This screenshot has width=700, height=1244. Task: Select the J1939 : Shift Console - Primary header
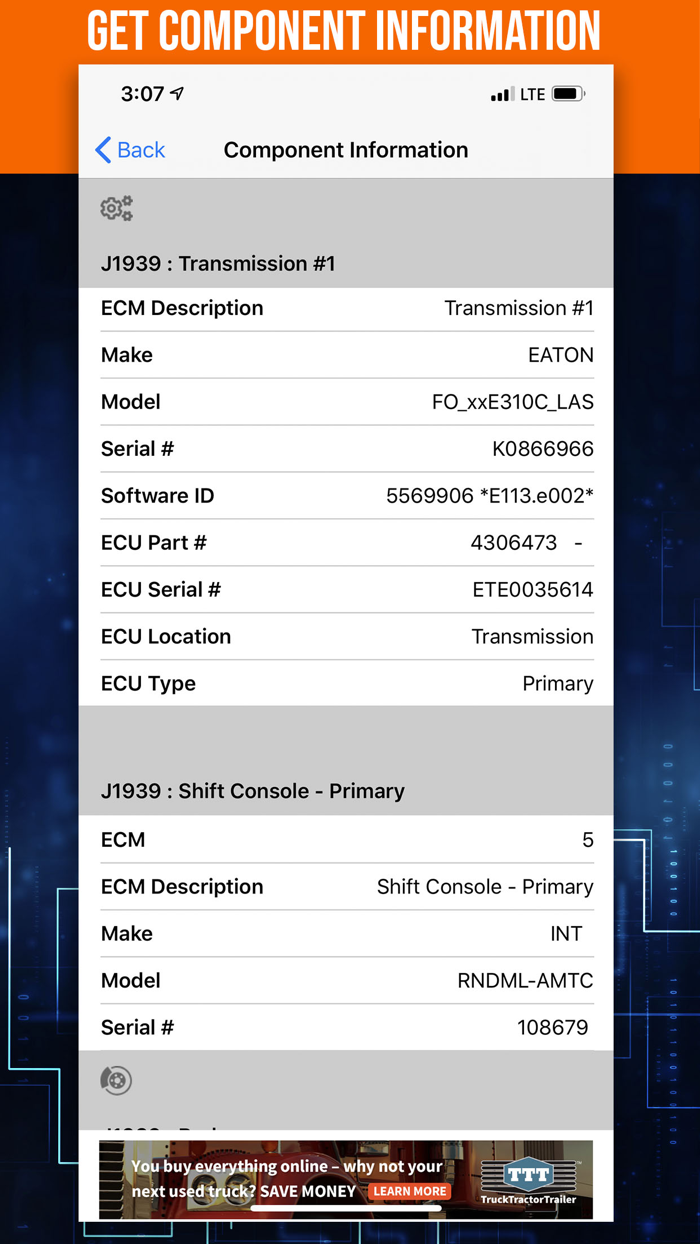(x=253, y=790)
